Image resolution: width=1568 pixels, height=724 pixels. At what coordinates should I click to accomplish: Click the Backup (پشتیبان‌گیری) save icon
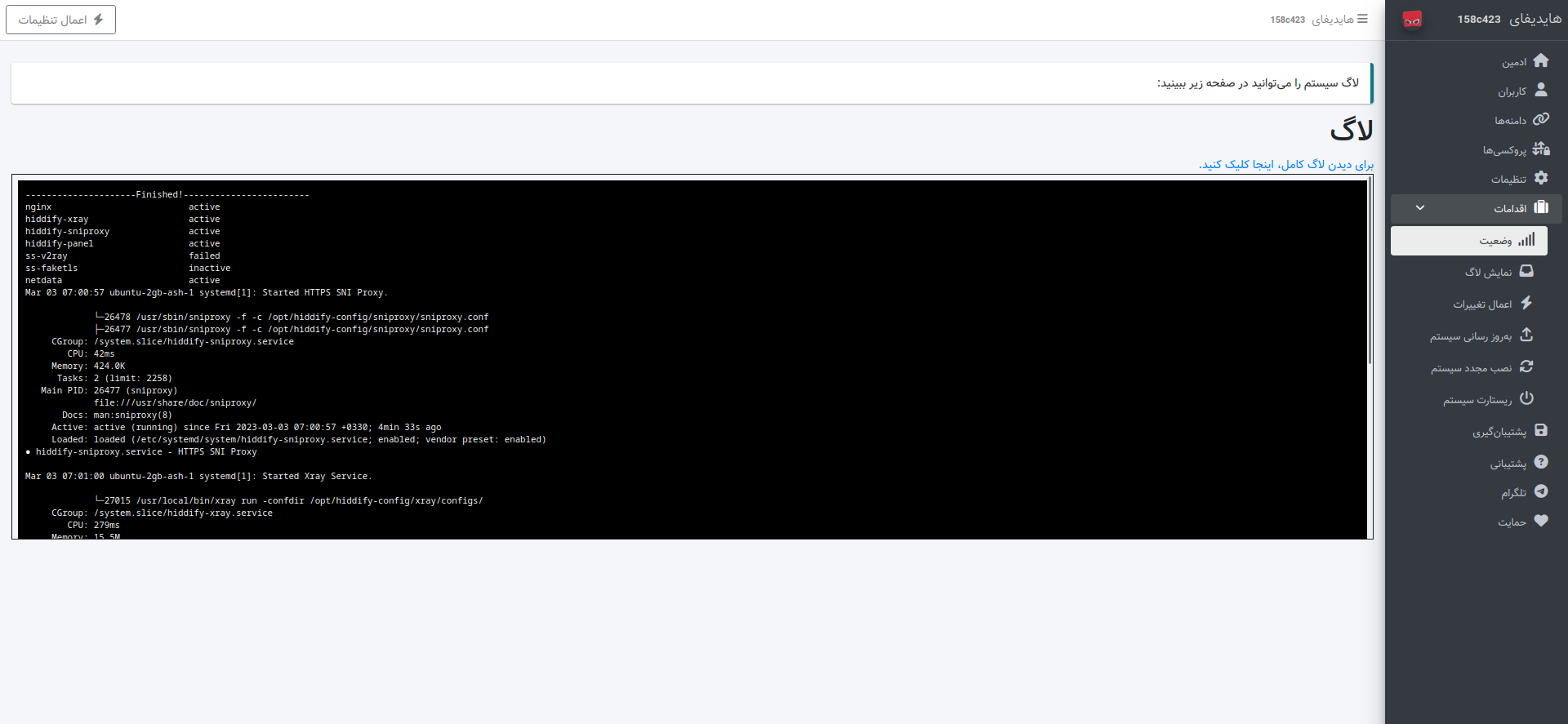point(1541,430)
